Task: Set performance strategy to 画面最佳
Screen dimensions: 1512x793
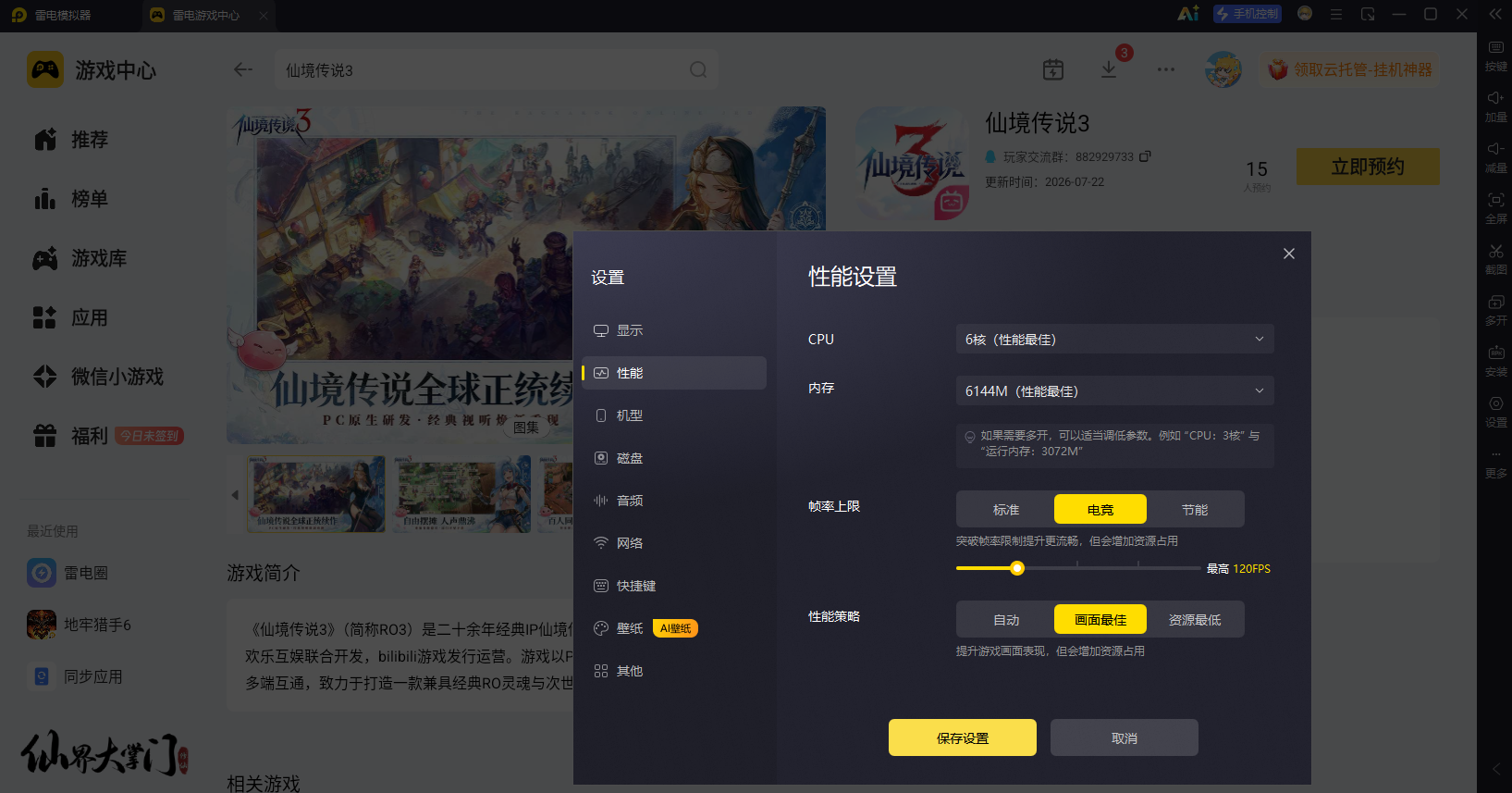Action: [x=1100, y=620]
